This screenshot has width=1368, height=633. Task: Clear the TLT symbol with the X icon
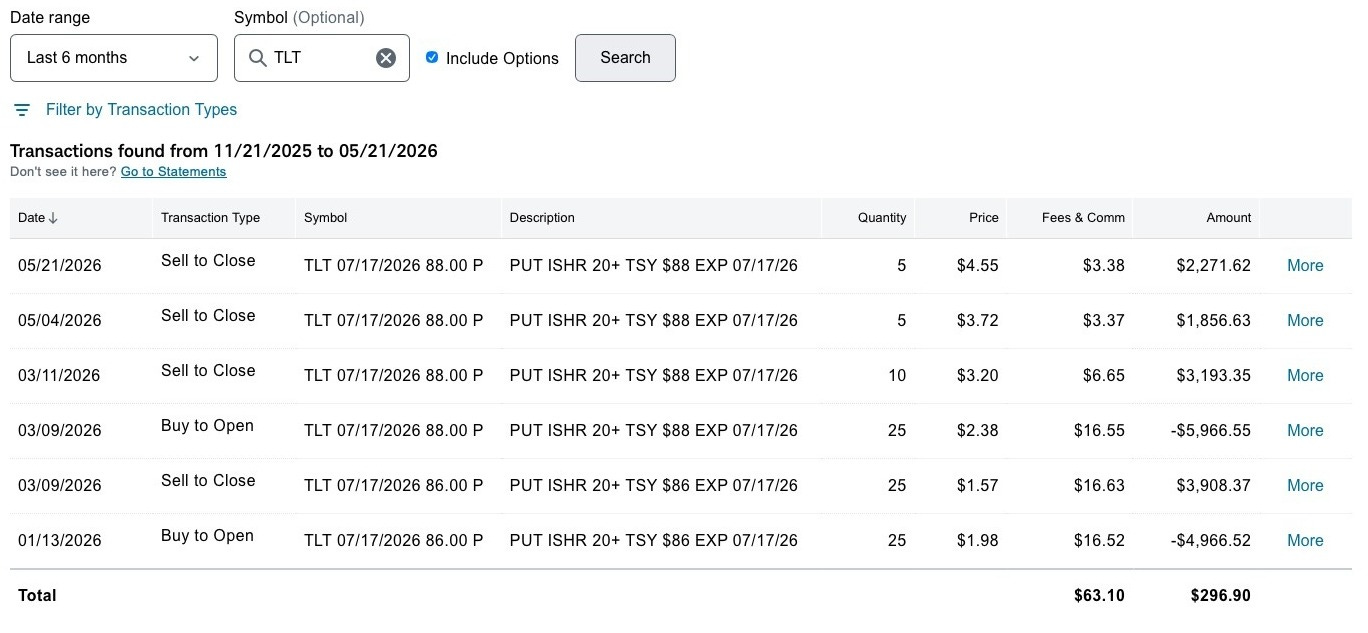pos(386,58)
